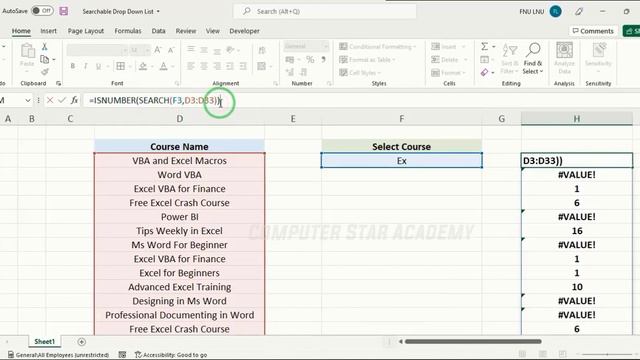Click the 'Ex' Select Course cell

[x=402, y=161]
